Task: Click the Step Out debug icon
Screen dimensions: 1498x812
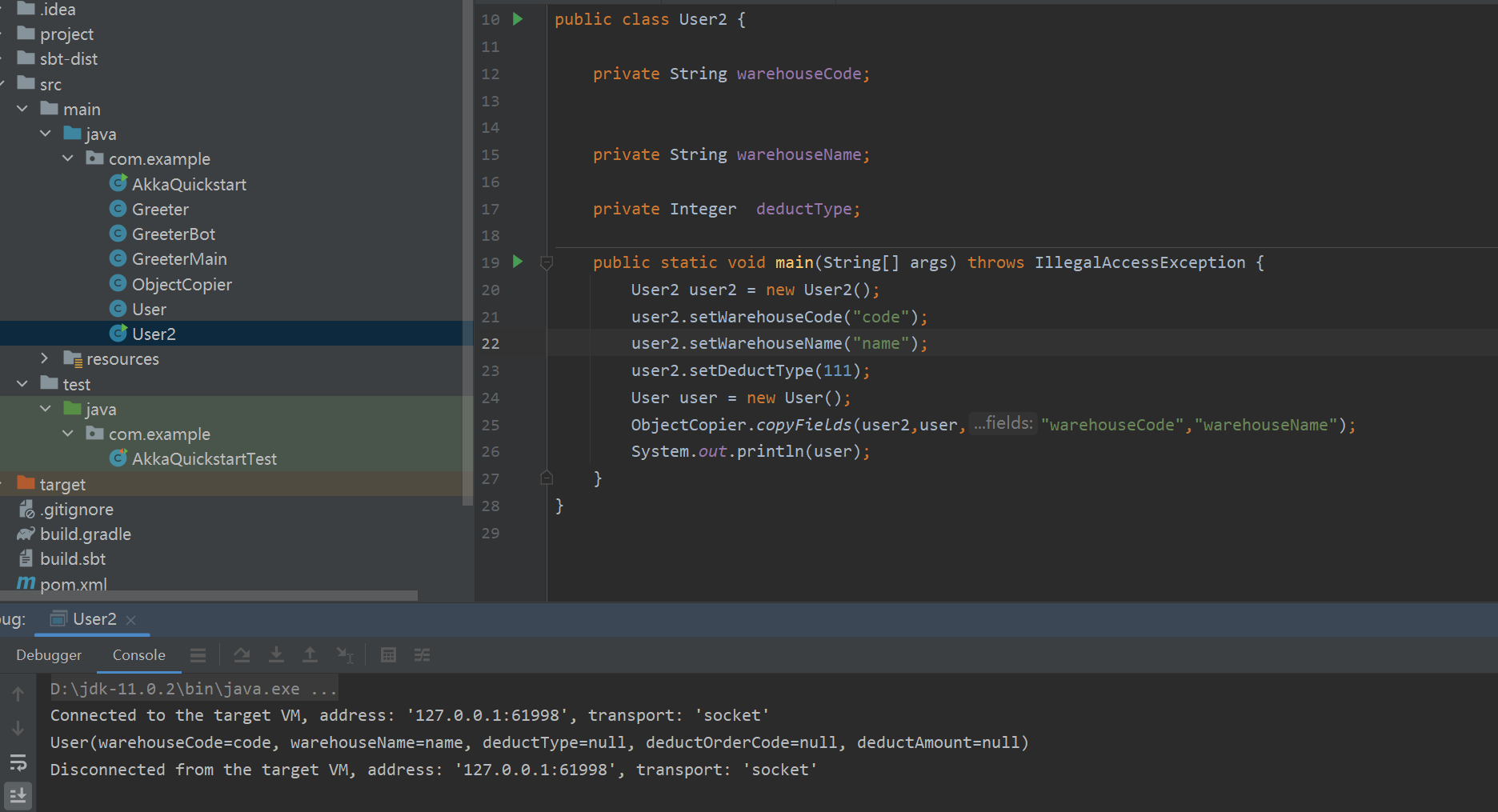Action: click(310, 655)
